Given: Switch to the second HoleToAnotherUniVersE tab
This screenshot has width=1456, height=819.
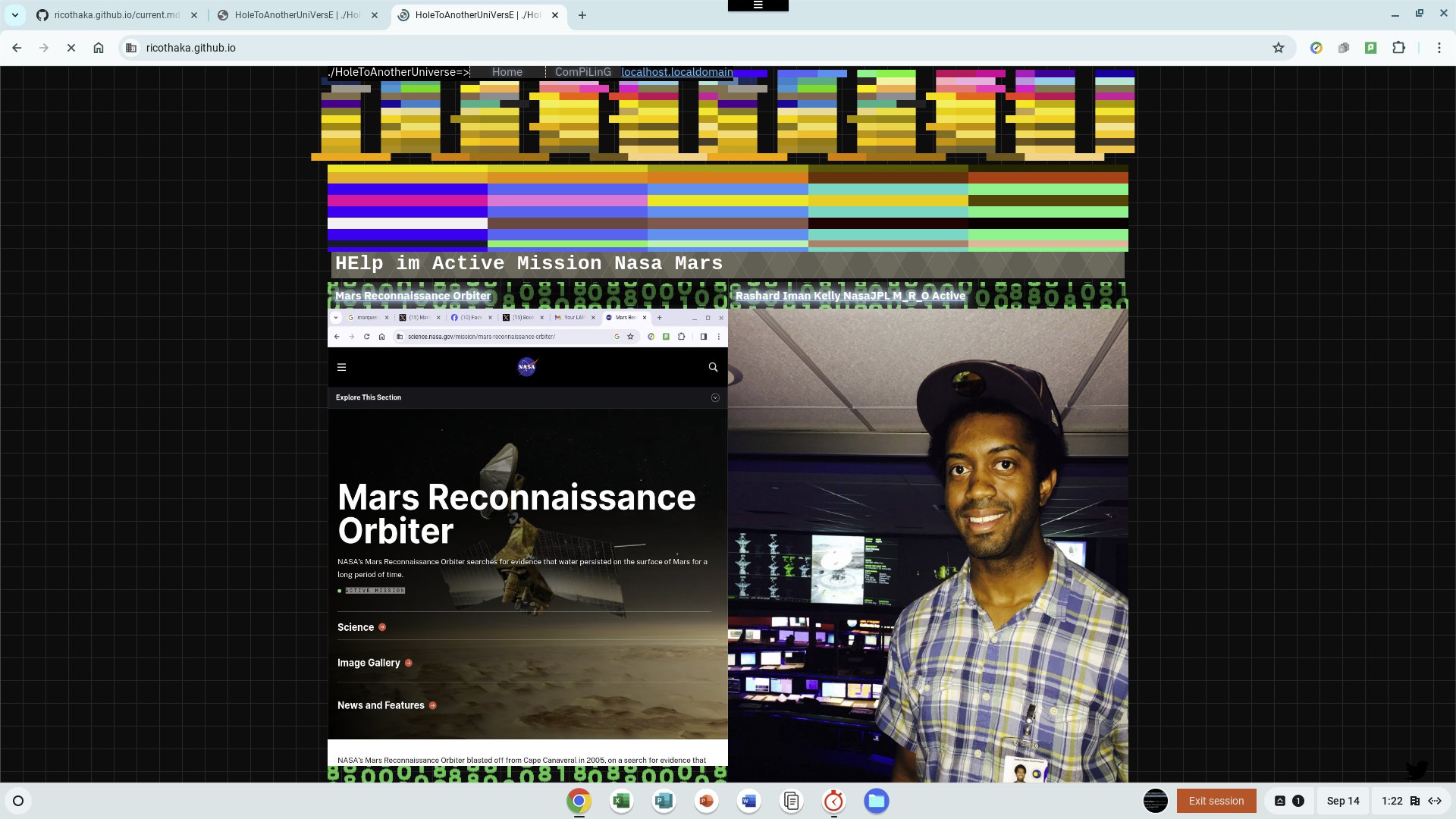Looking at the screenshot, I should click(x=287, y=15).
